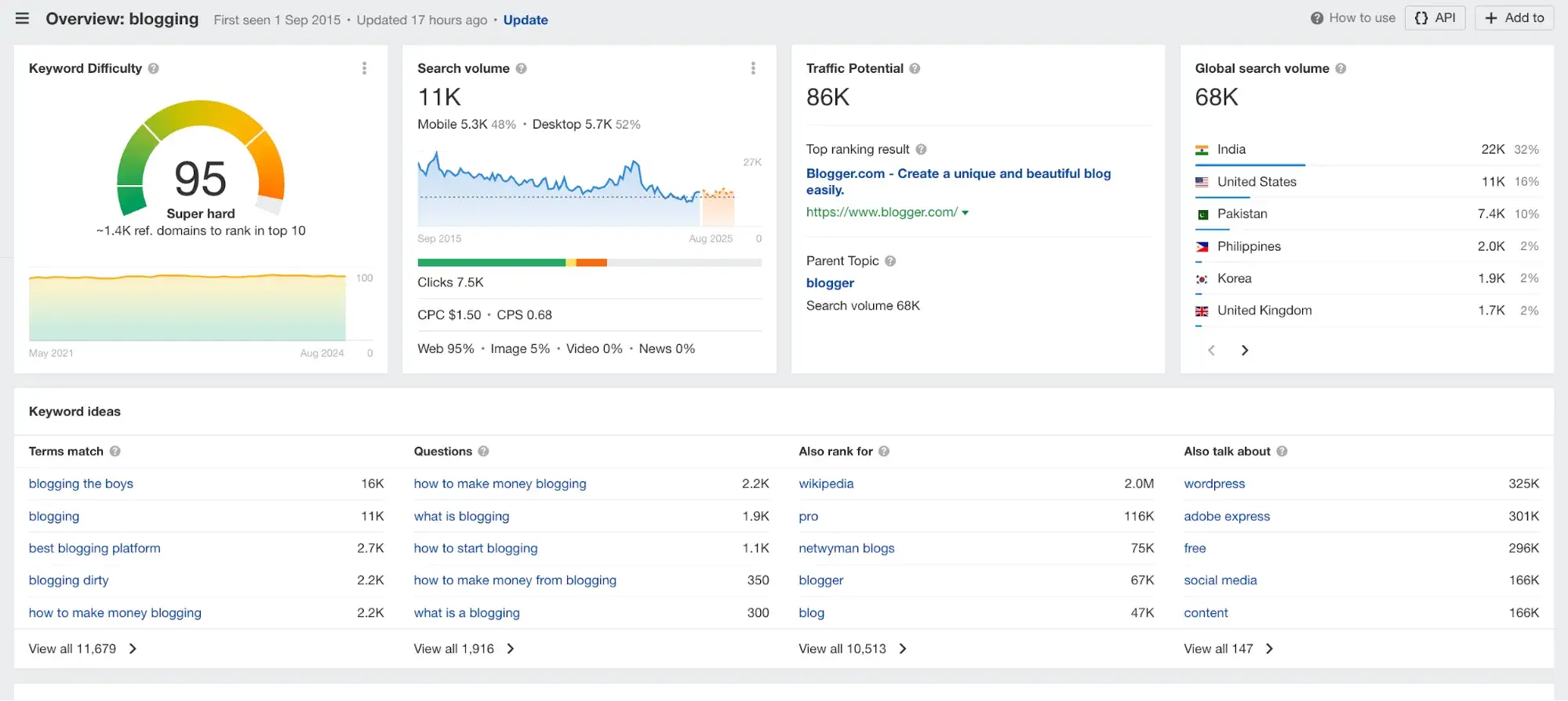Click the API button

click(1435, 18)
